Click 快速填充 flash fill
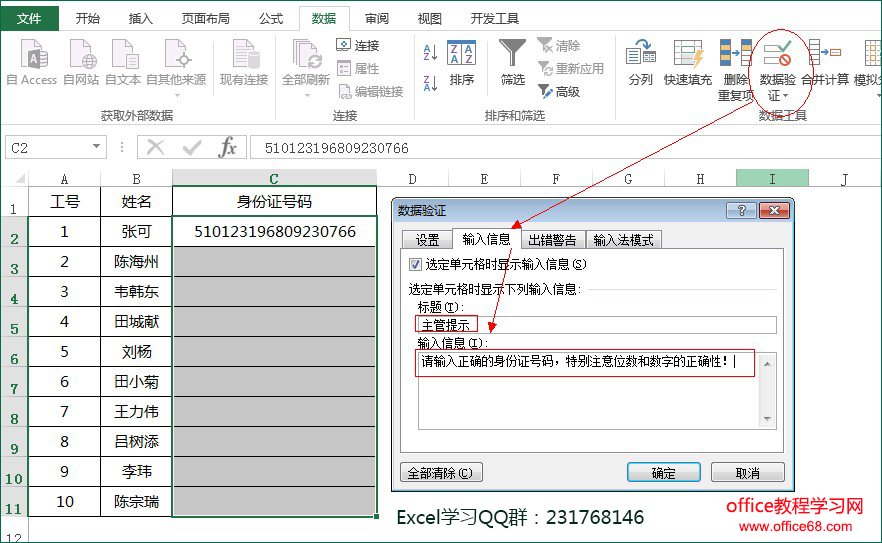The width and height of the screenshot is (882, 543). (688, 62)
